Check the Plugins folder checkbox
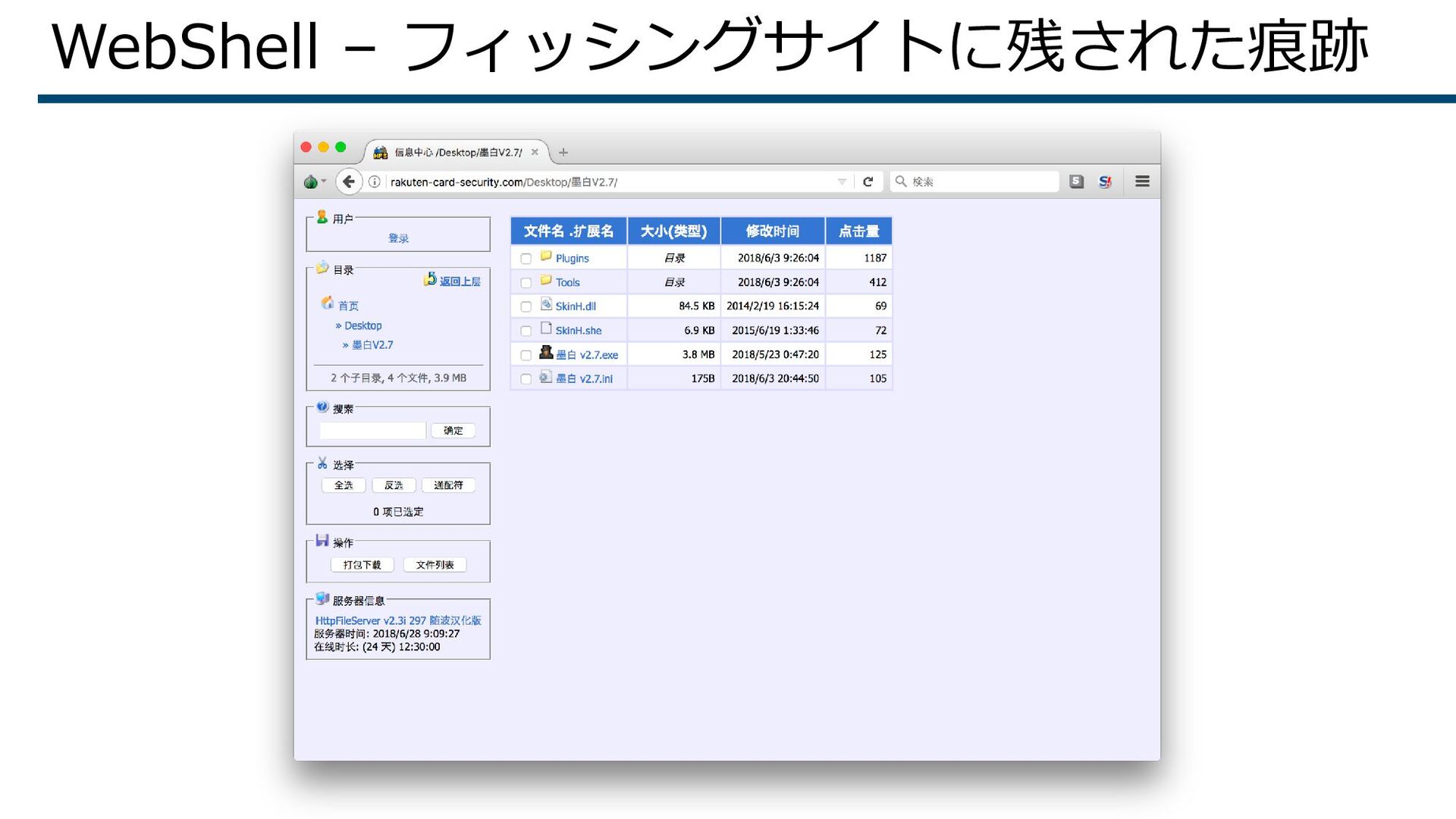Screen dimensions: 1456x819 [x=526, y=259]
